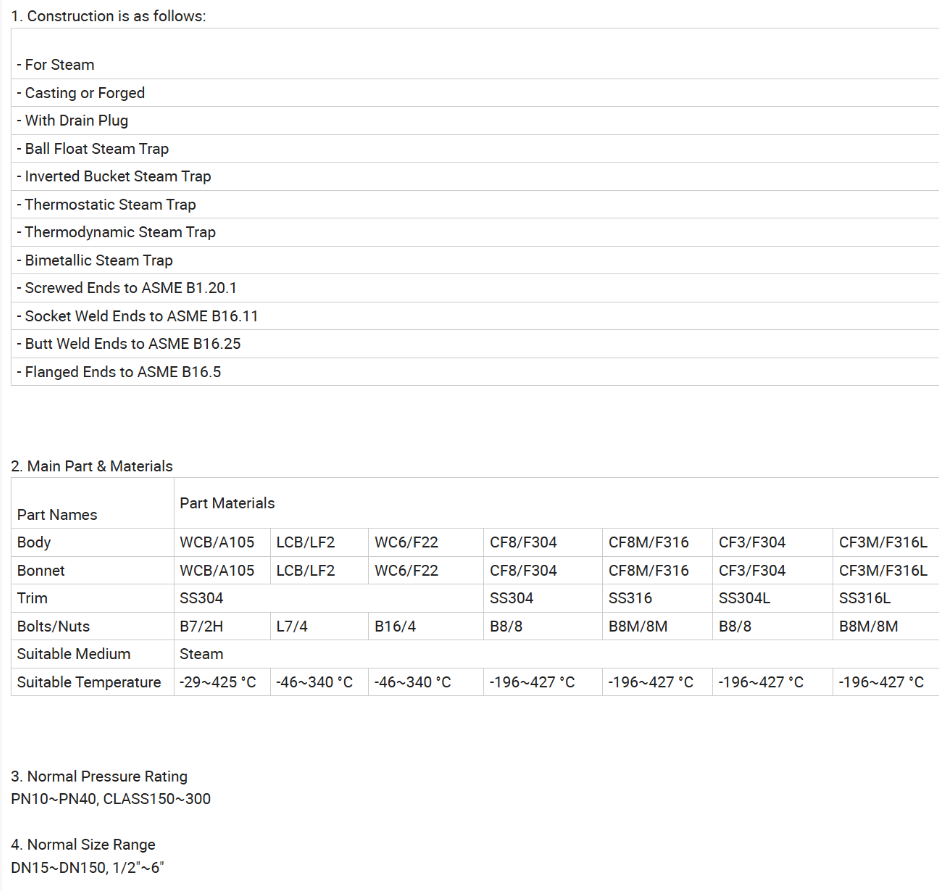Image resolution: width=939 pixels, height=891 pixels.
Task: Click the 'Ball Float Steam Trap' row
Action: point(475,148)
